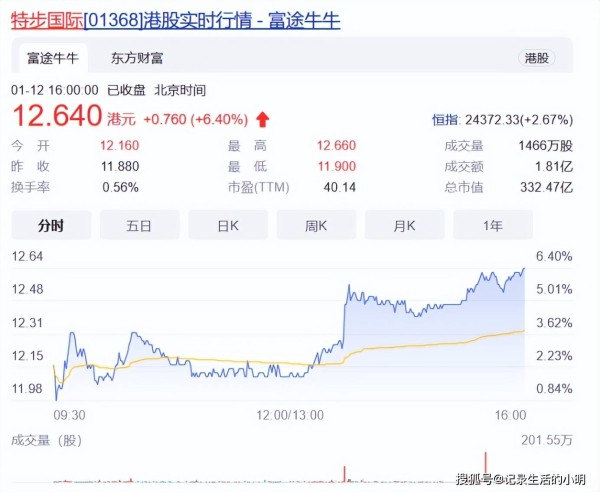The width and height of the screenshot is (600, 492).
Task: Select the 1年 chart tab
Action: (493, 225)
